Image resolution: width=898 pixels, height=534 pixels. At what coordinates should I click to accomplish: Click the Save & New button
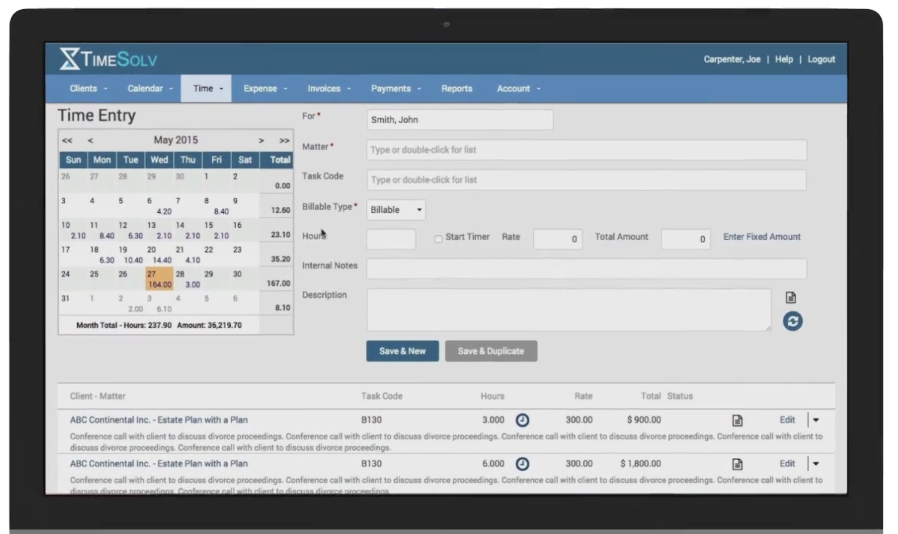pos(403,351)
